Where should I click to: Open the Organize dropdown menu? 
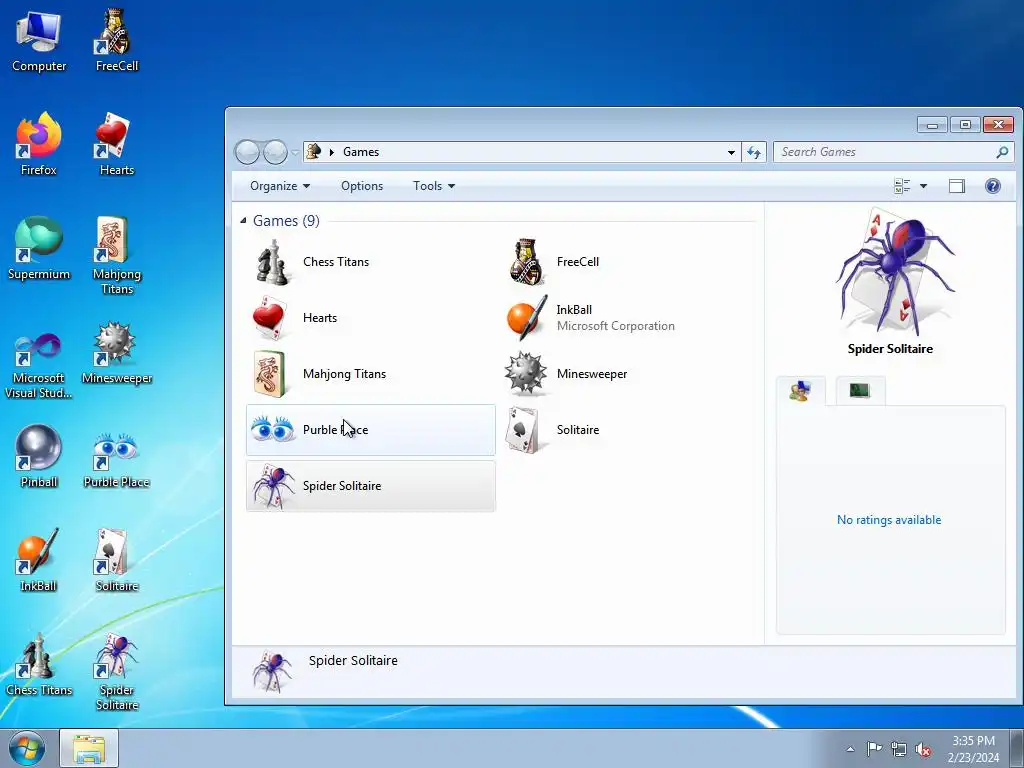pos(280,186)
